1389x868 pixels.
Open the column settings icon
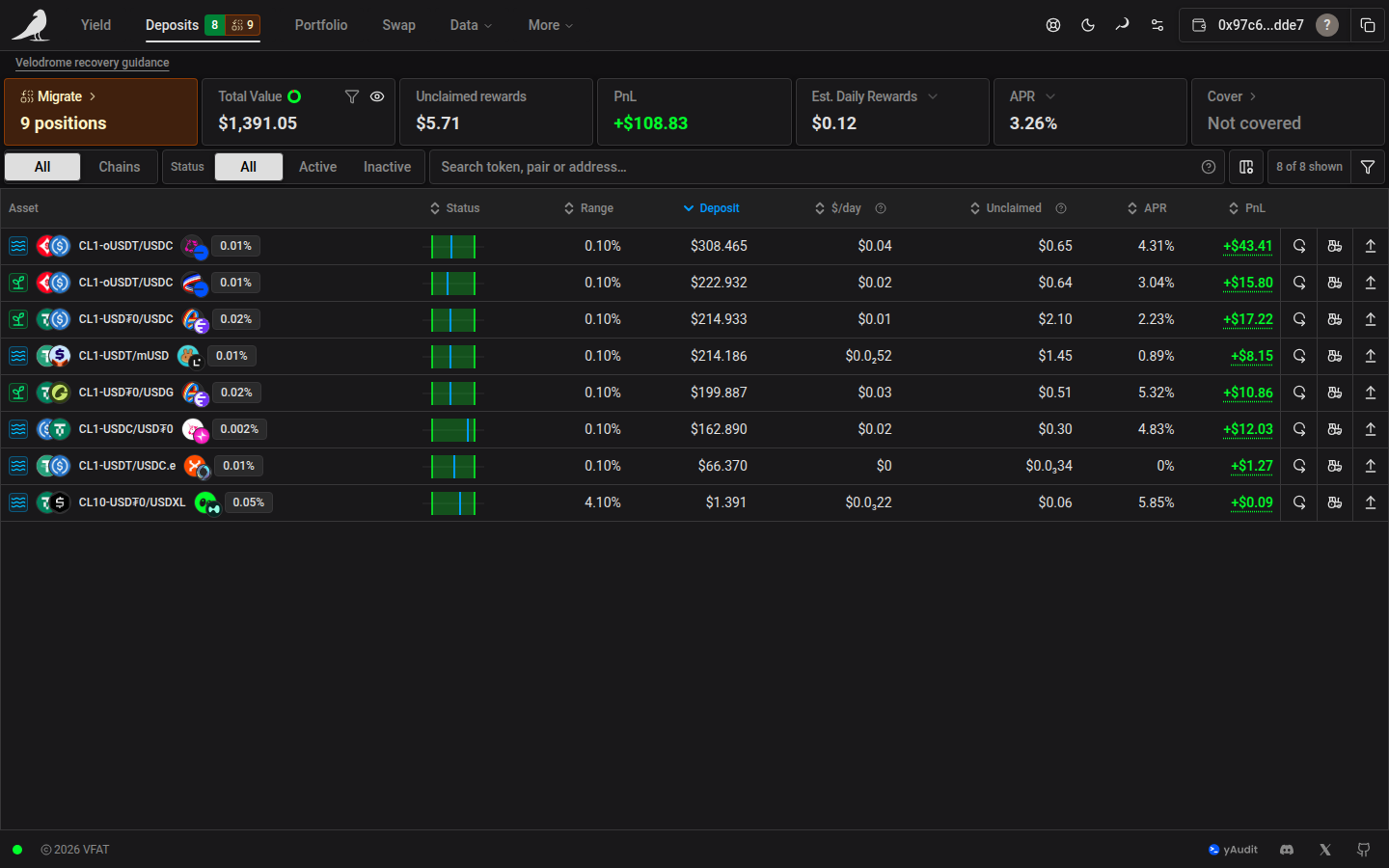pos(1246,167)
